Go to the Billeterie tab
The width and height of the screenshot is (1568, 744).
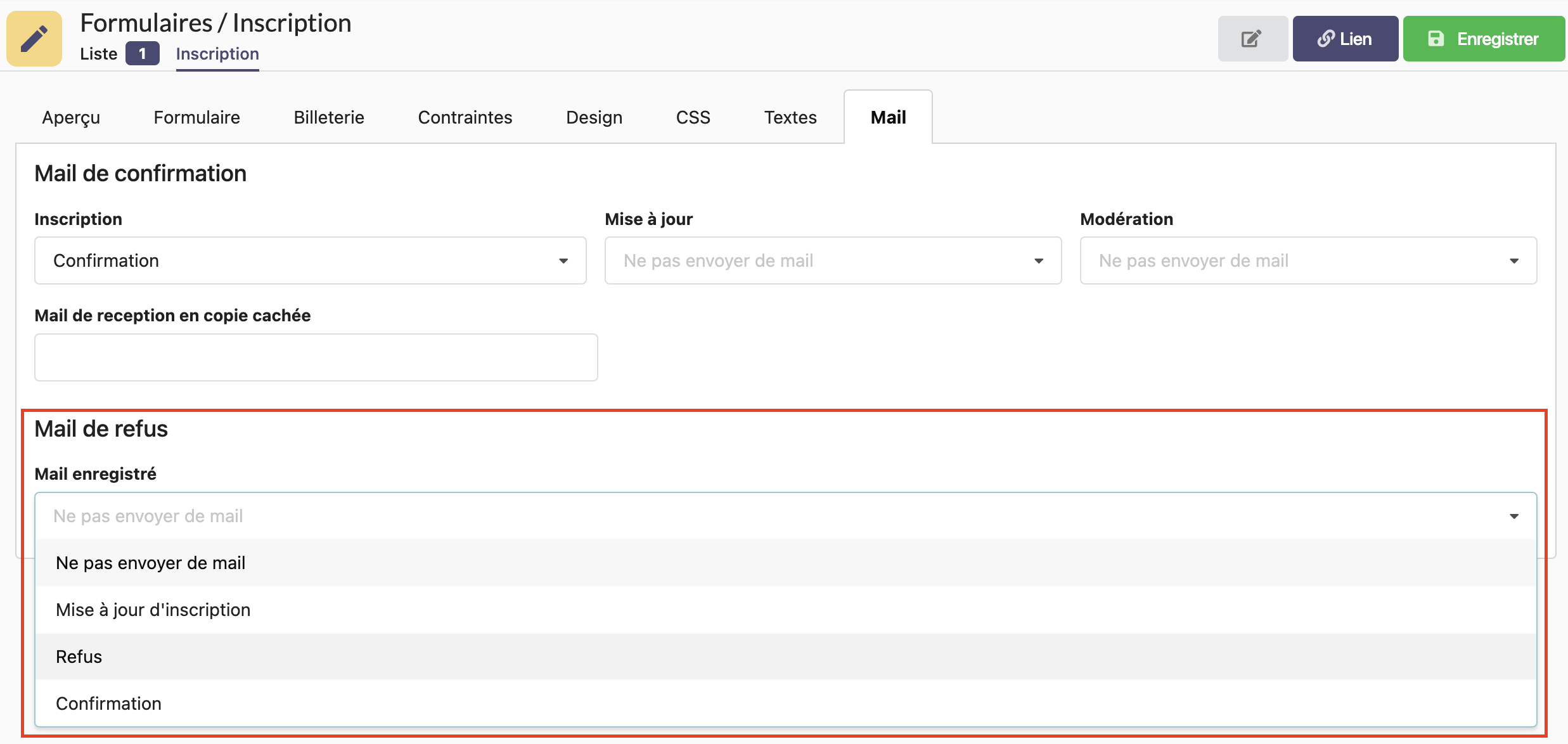click(x=329, y=117)
